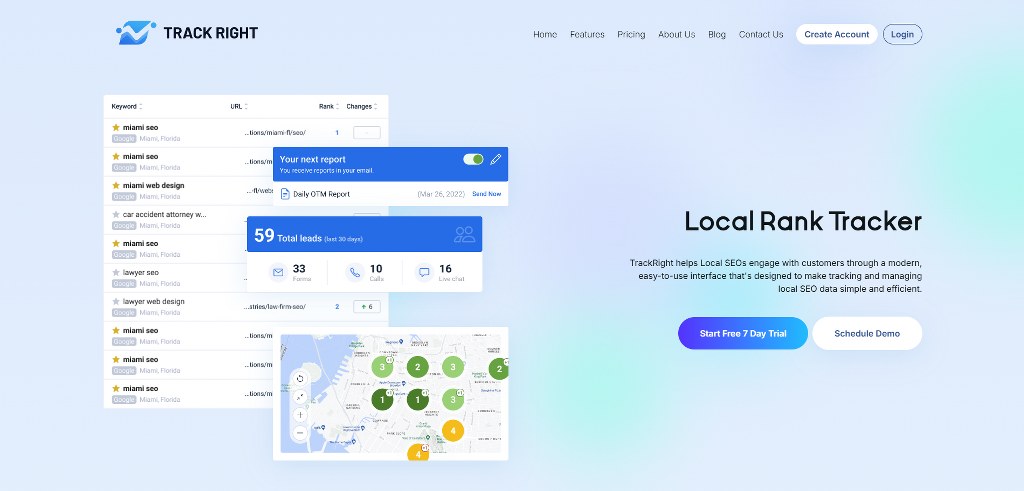Select the 'car accident attorney w...' keyword
This screenshot has height=491, width=1024.
tap(165, 214)
